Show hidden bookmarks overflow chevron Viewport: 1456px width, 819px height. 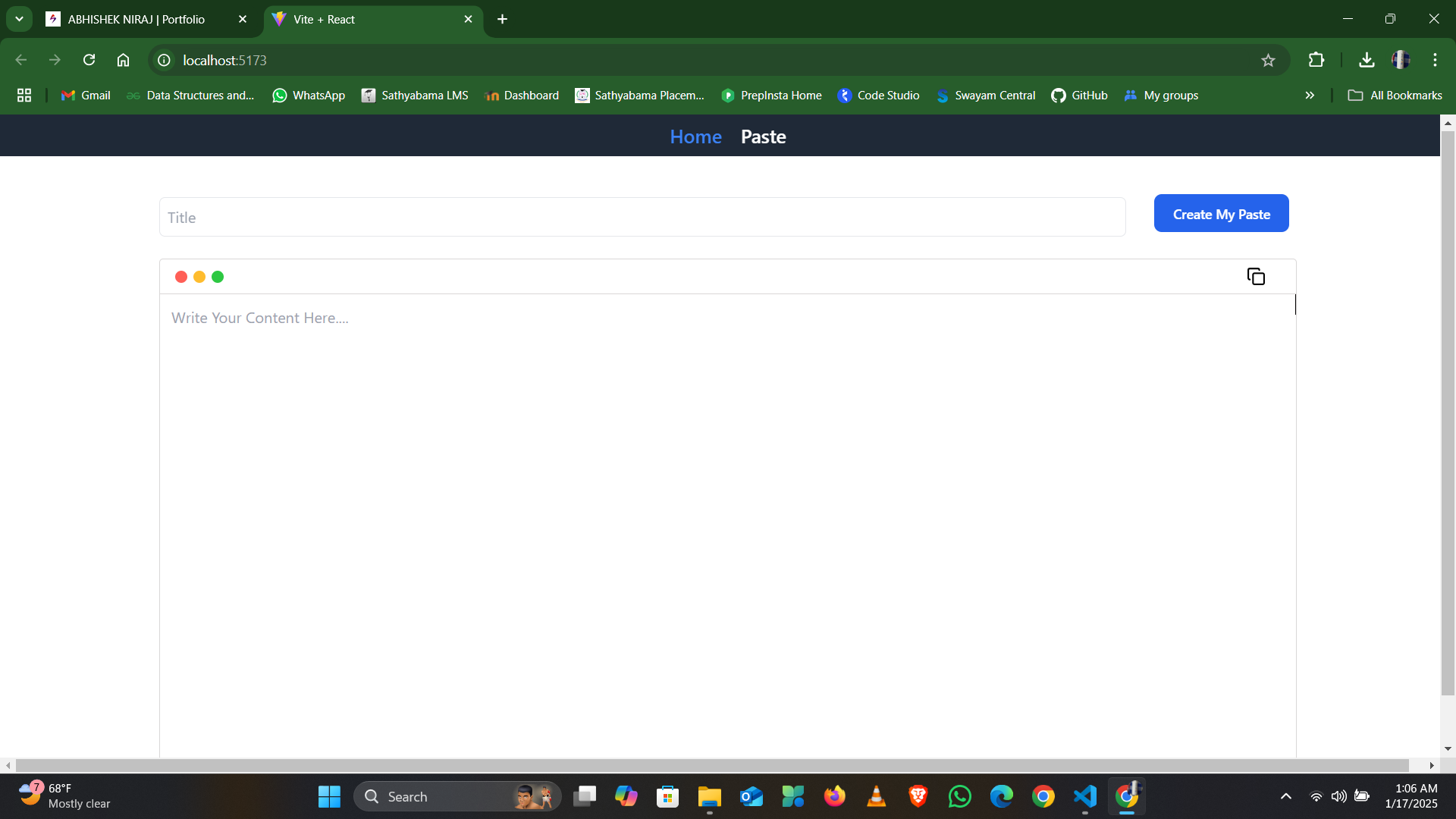tap(1310, 96)
